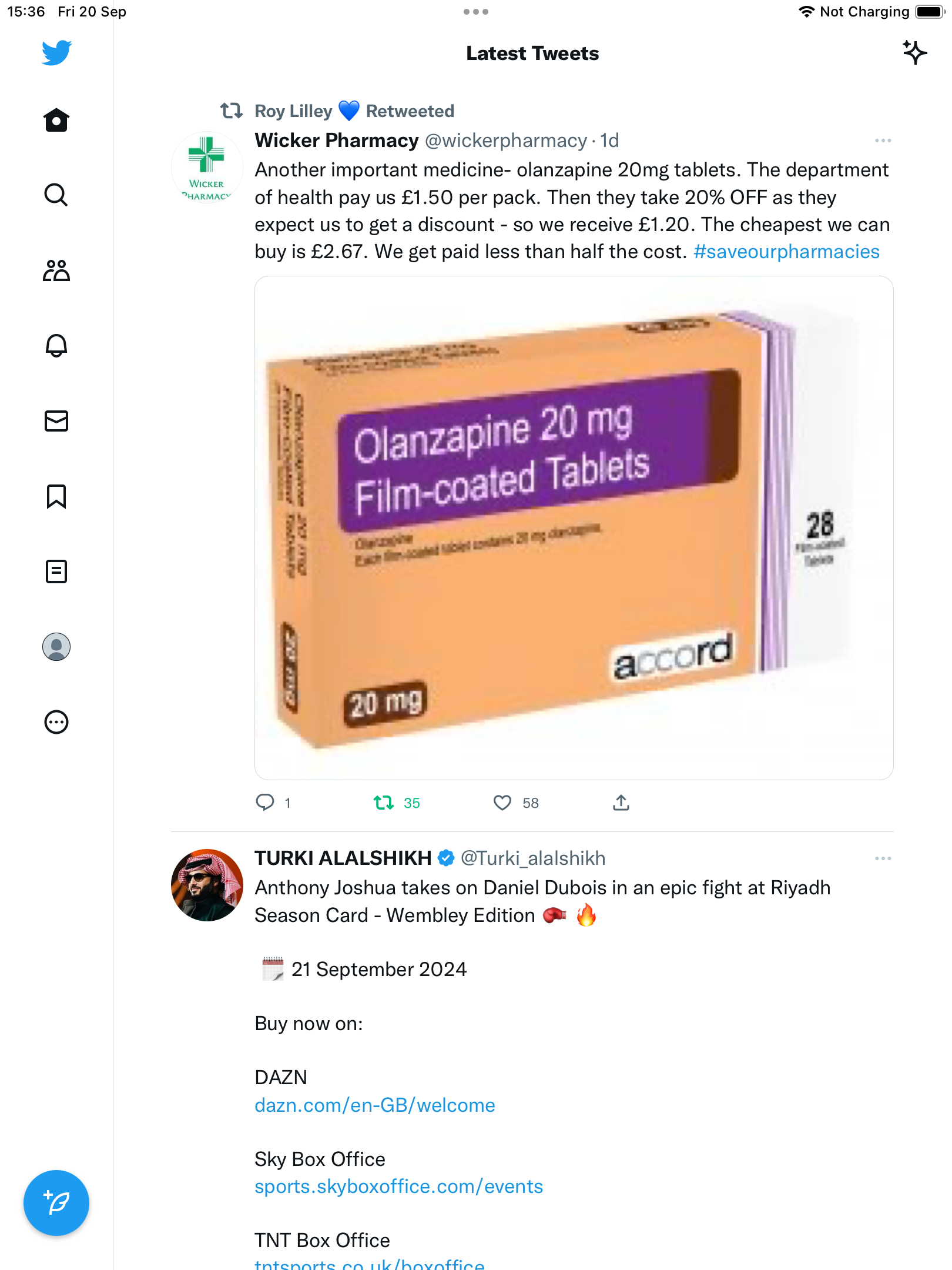Open the More circle menu icon
The width and height of the screenshot is (952, 1270).
pos(56,722)
